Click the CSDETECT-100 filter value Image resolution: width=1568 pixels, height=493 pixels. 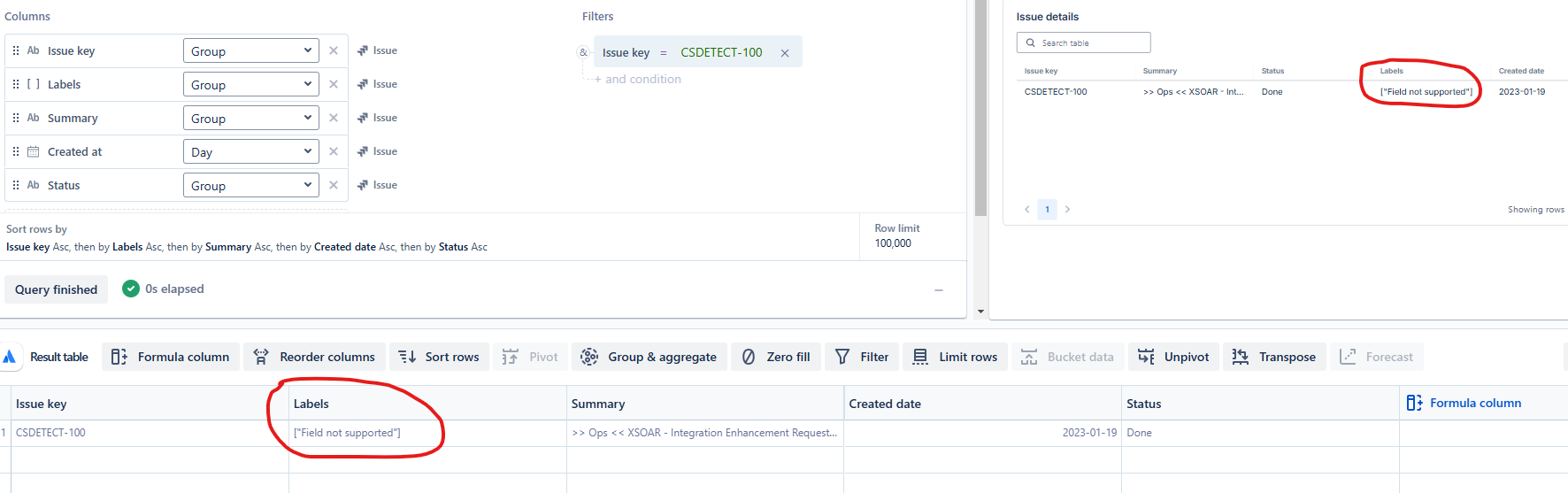[x=721, y=52]
